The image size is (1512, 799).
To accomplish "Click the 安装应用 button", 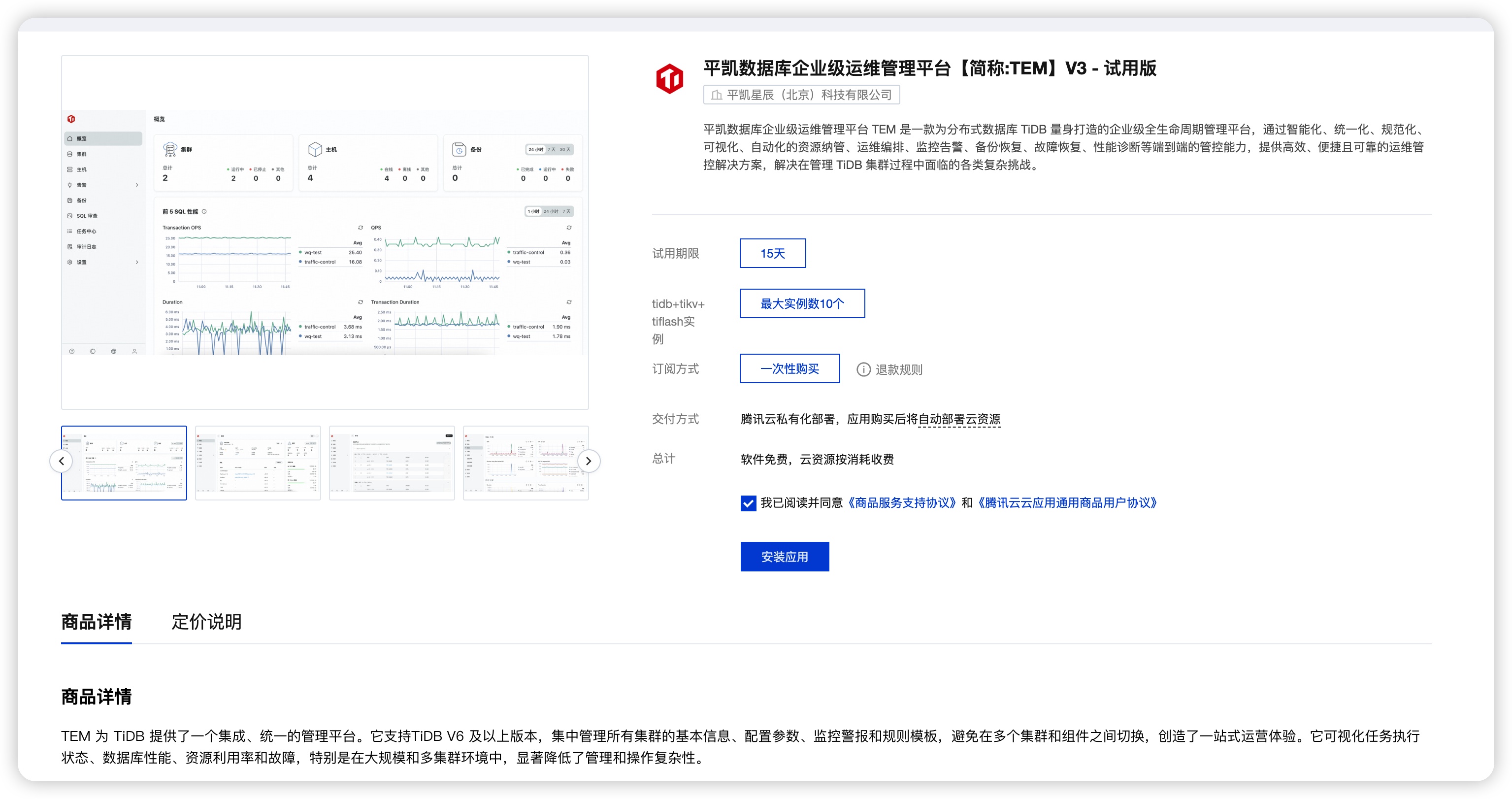I will click(785, 557).
